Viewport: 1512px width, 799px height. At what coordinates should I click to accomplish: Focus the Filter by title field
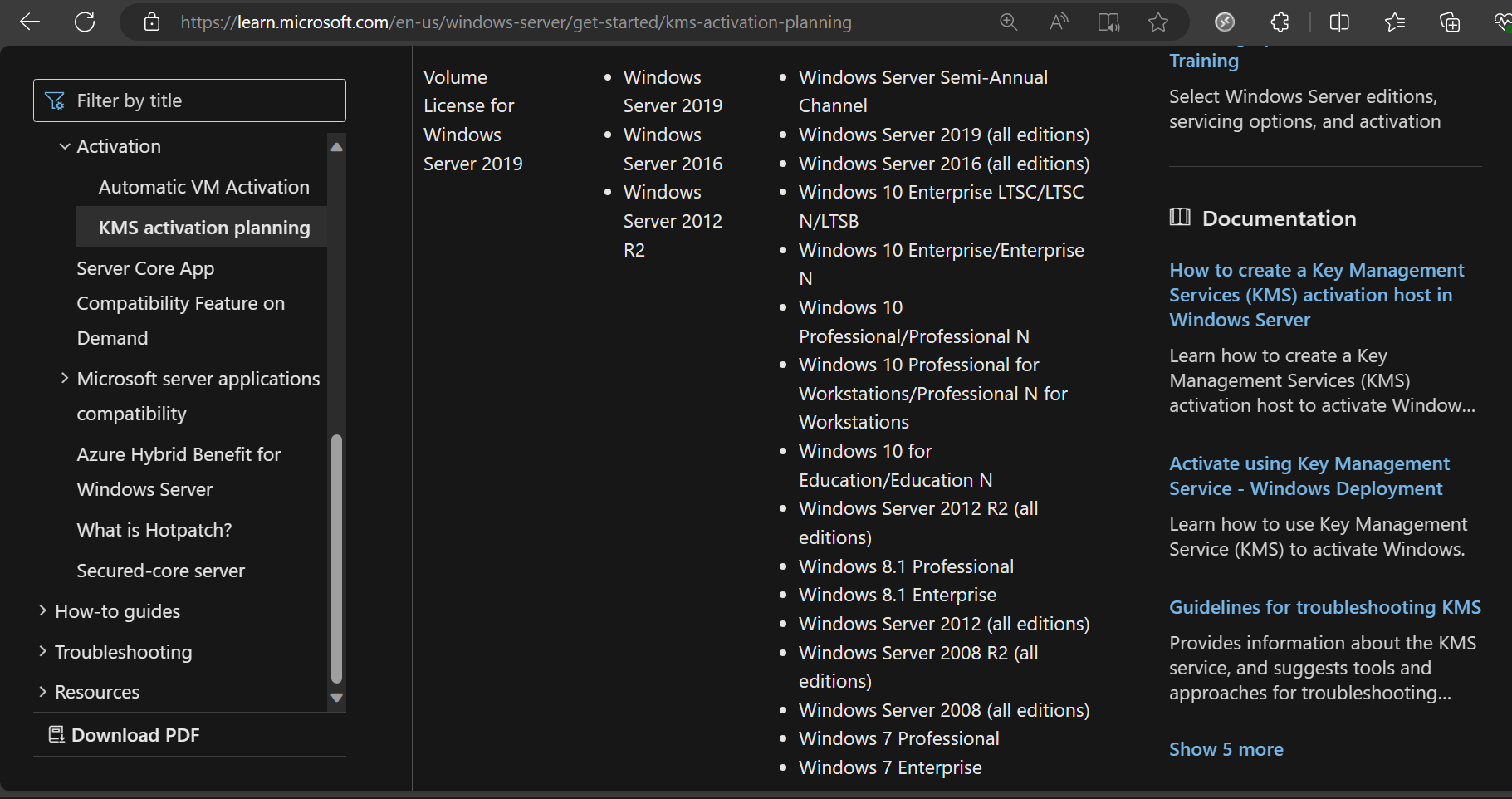[x=189, y=100]
